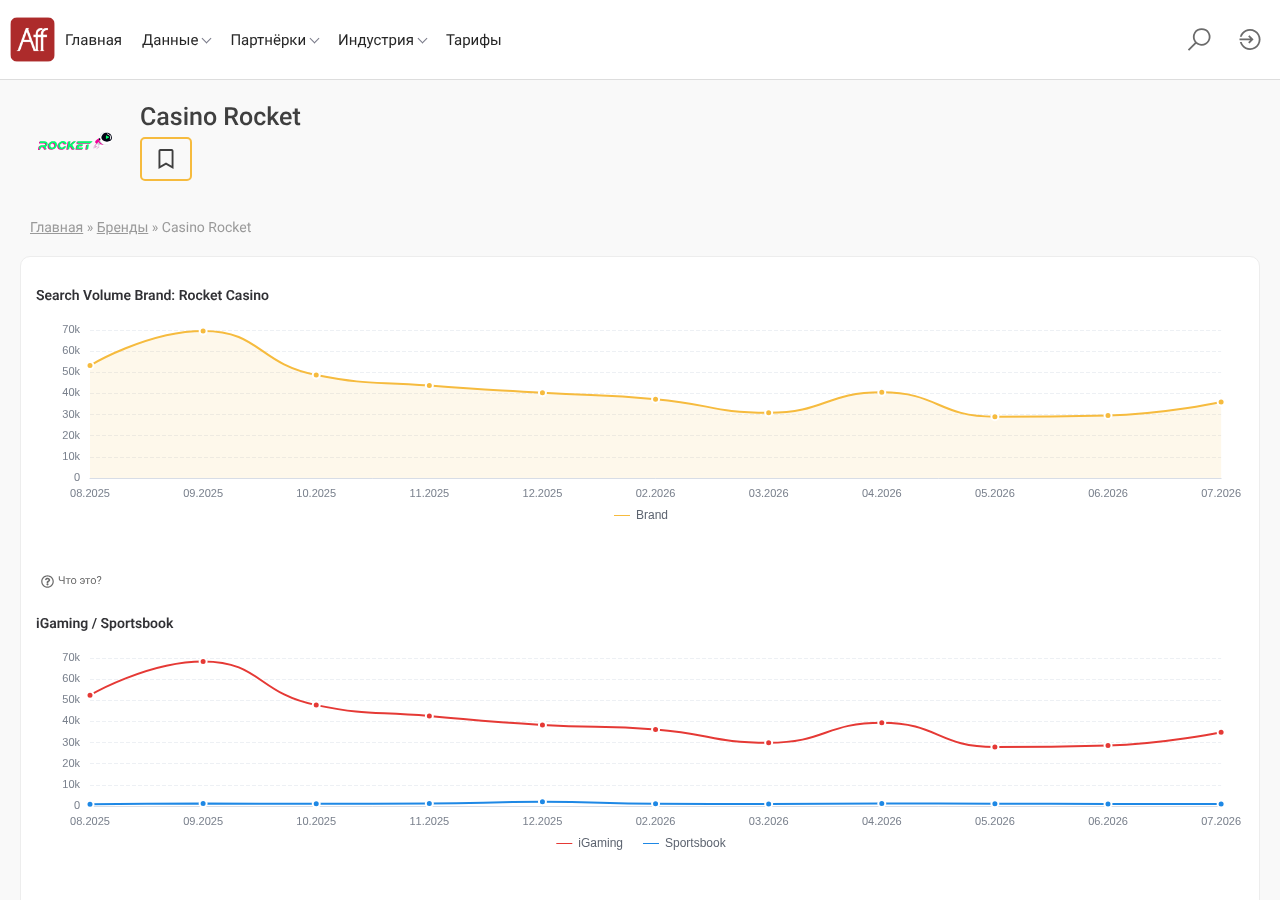Follow the Бренды breadcrumb link
This screenshot has height=900, width=1280.
click(x=122, y=227)
